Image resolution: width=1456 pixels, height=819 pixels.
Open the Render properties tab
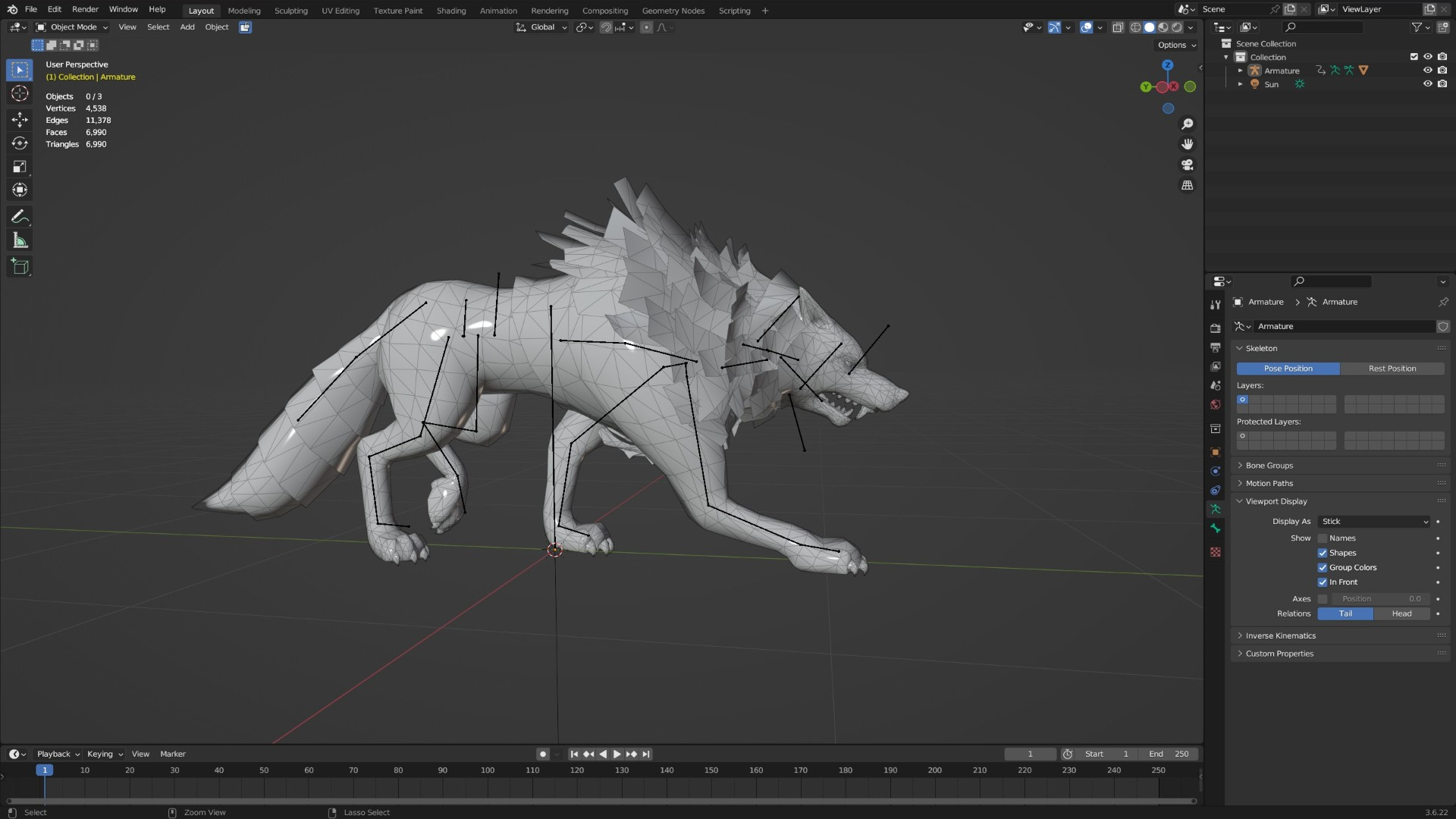click(1216, 328)
